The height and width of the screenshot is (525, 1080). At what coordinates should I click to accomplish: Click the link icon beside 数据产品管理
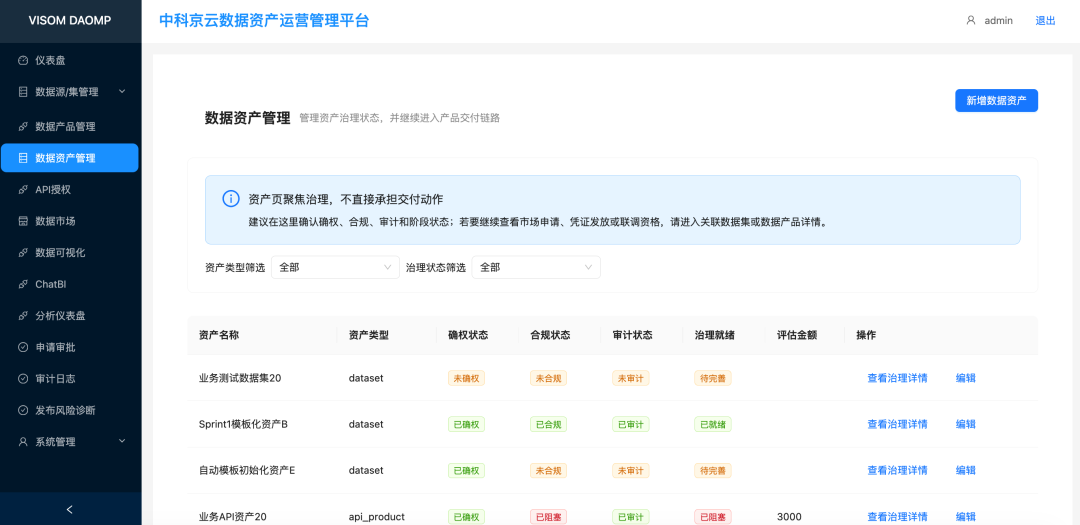coord(23,127)
